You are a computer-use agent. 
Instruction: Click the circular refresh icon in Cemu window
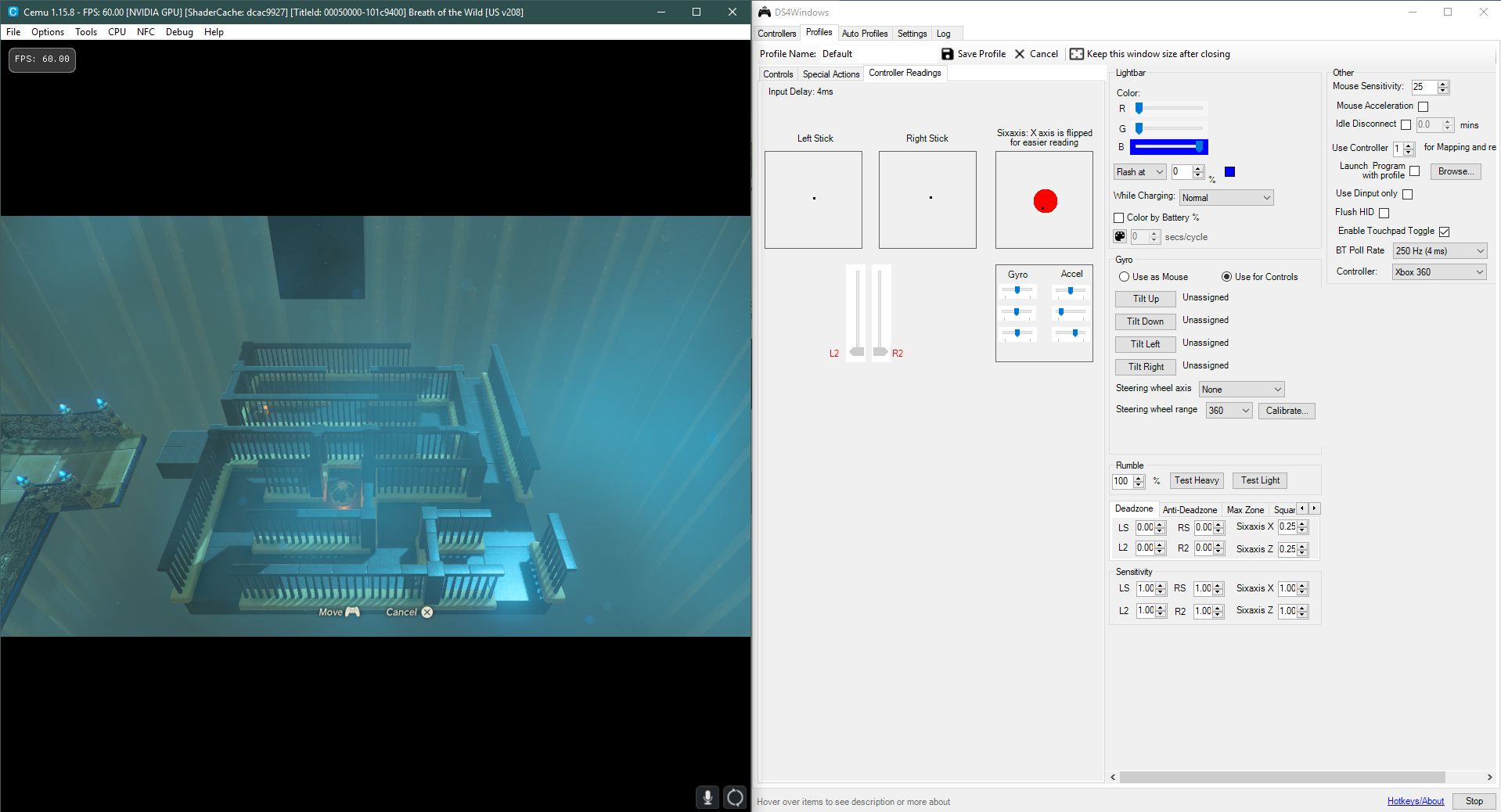735,797
